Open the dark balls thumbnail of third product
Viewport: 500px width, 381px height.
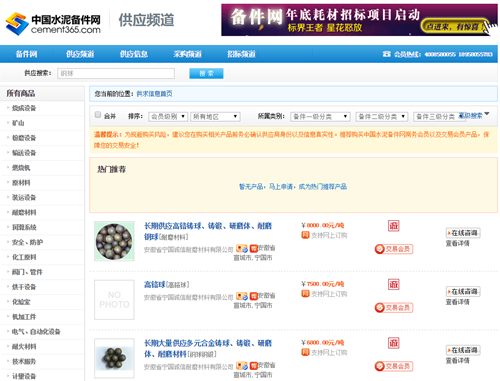point(114,358)
